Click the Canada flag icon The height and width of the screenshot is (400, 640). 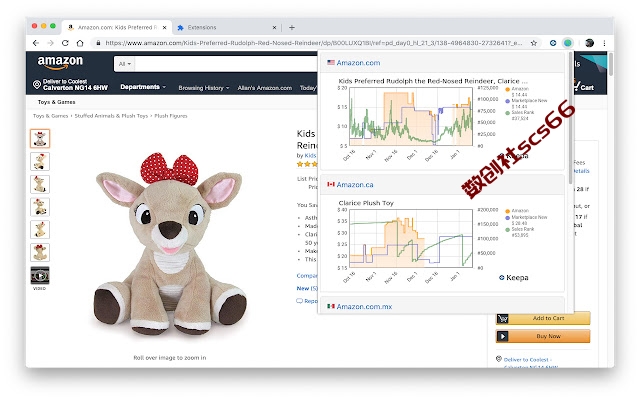(331, 184)
